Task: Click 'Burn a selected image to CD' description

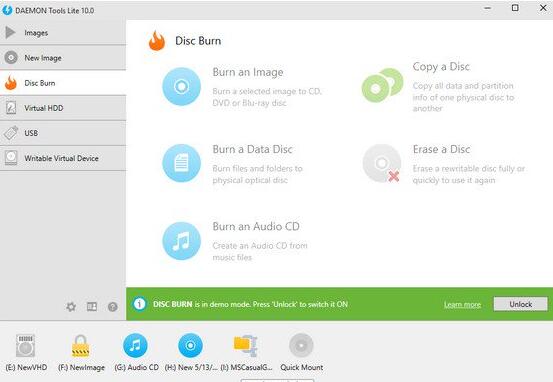Action: 267,97
